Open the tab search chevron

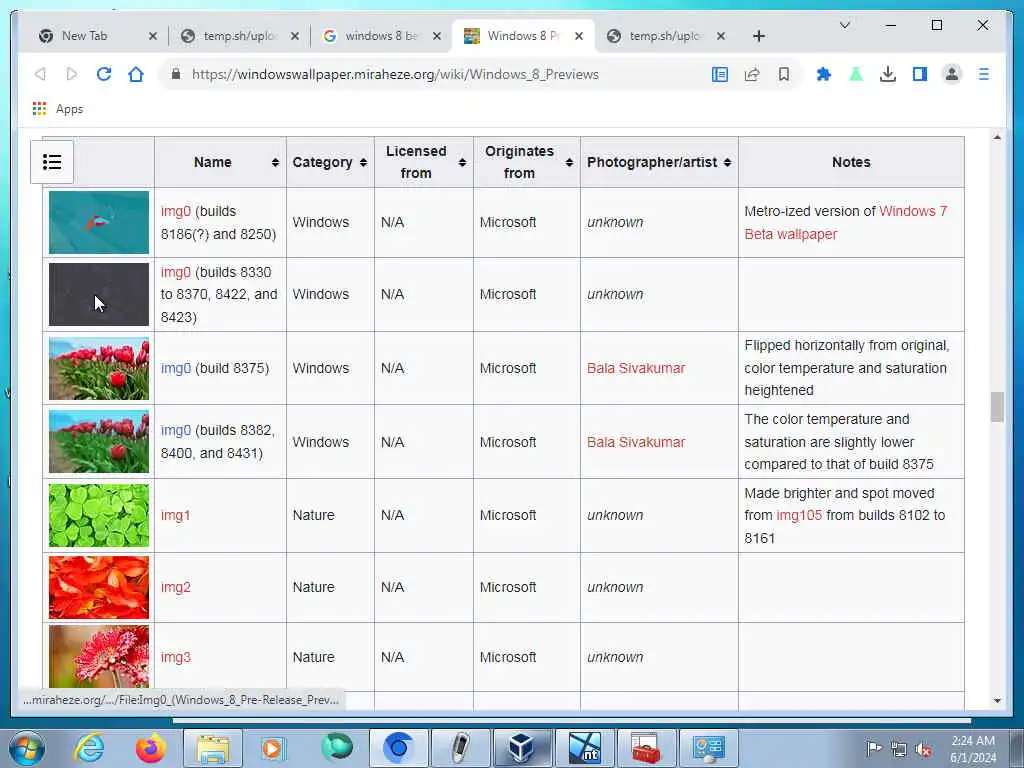[x=844, y=25]
